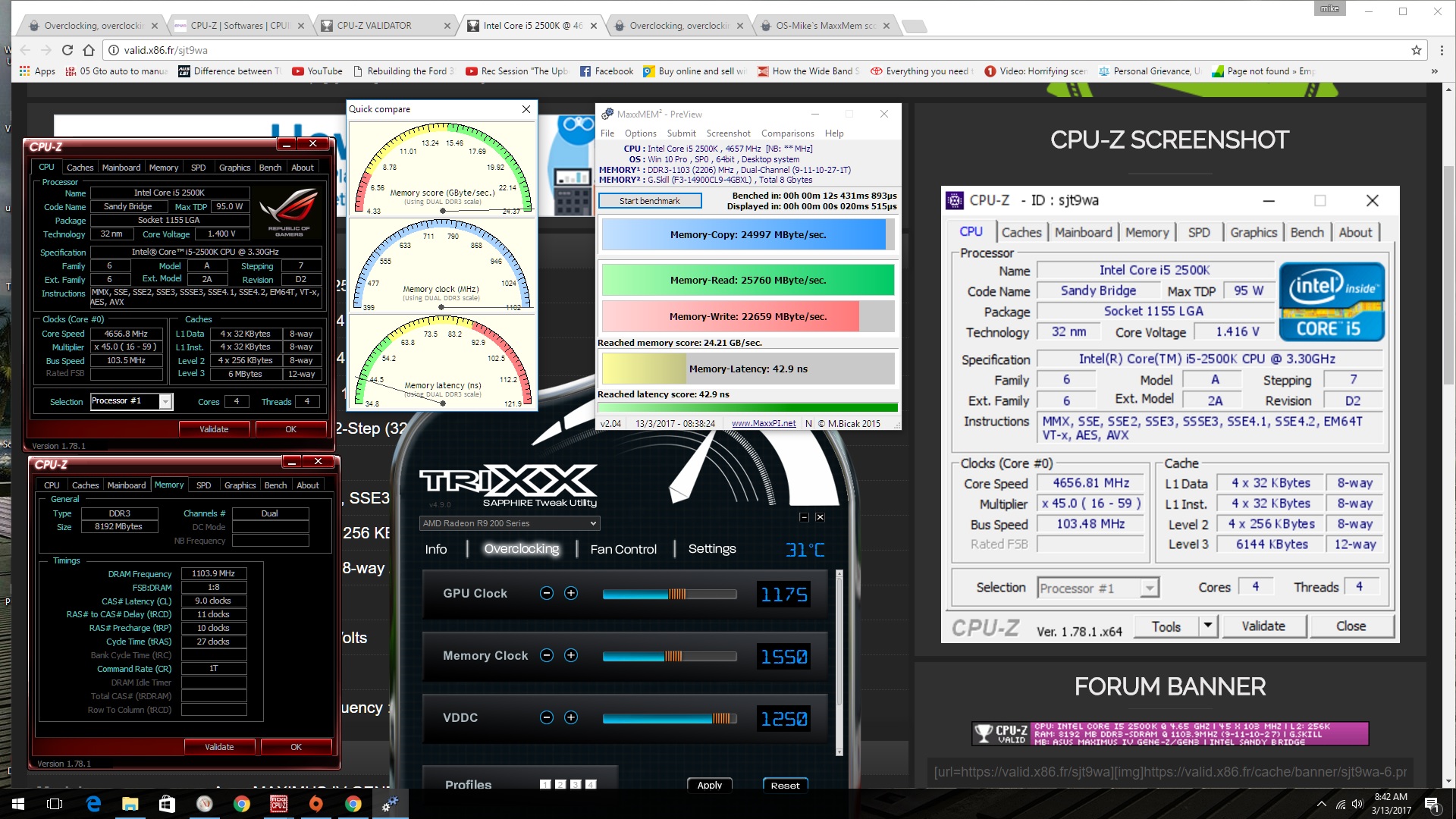The width and height of the screenshot is (1456, 819).
Task: Decrease GPU Clock with minus icon
Action: [x=547, y=593]
